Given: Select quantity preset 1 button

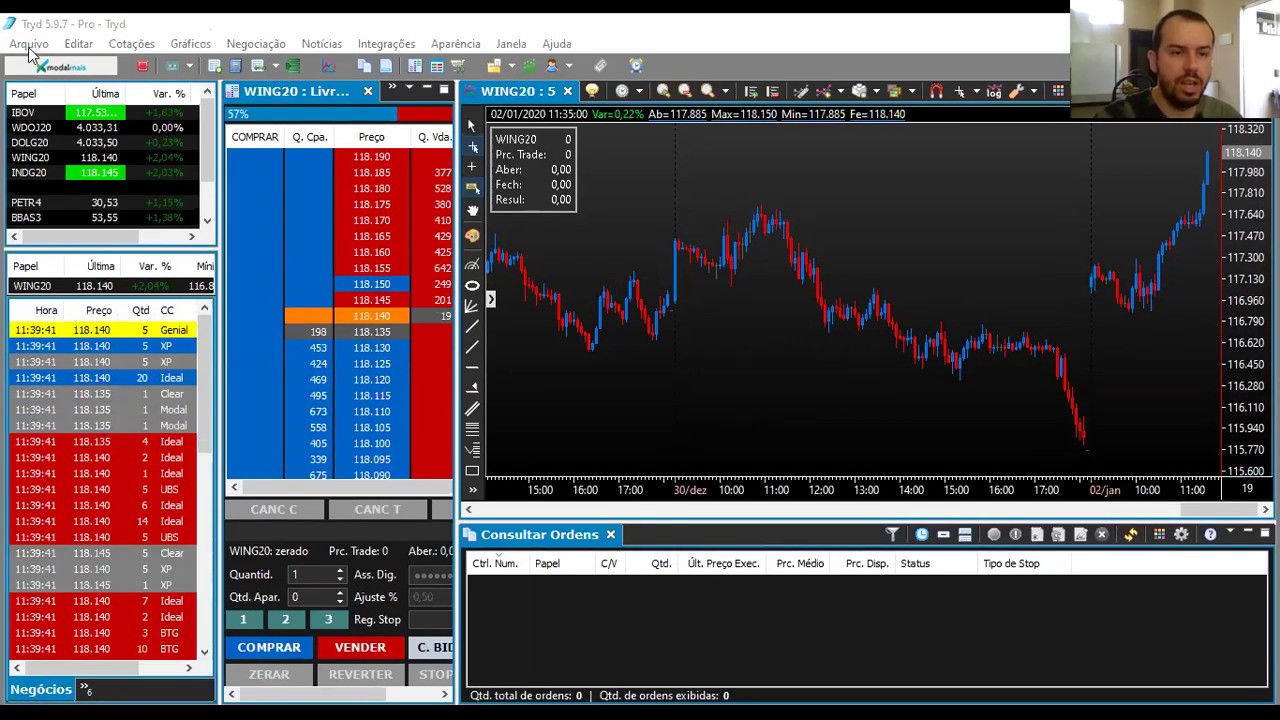Looking at the screenshot, I should [243, 620].
